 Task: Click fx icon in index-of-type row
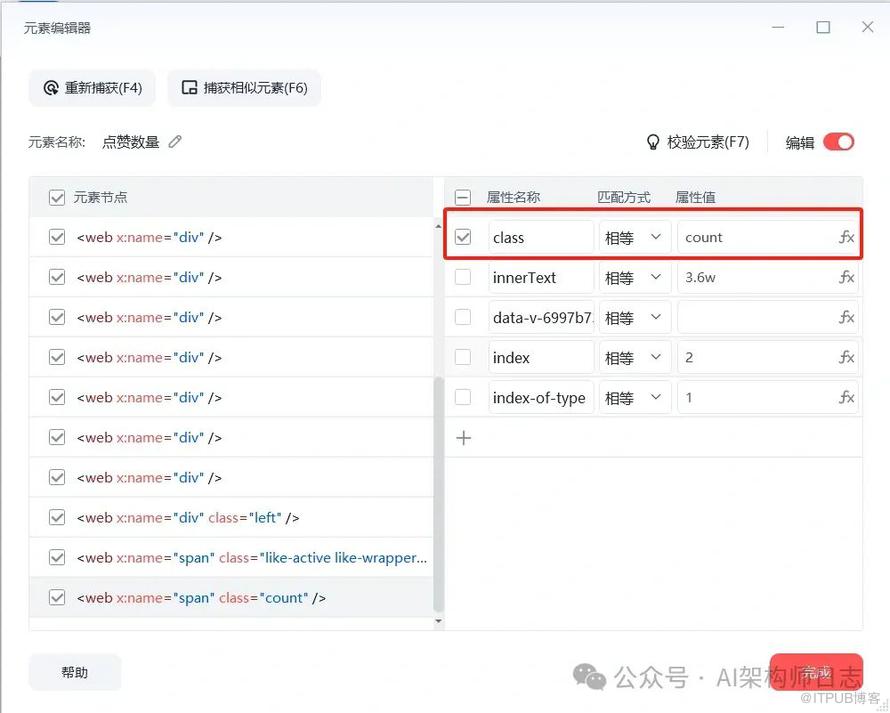846,397
